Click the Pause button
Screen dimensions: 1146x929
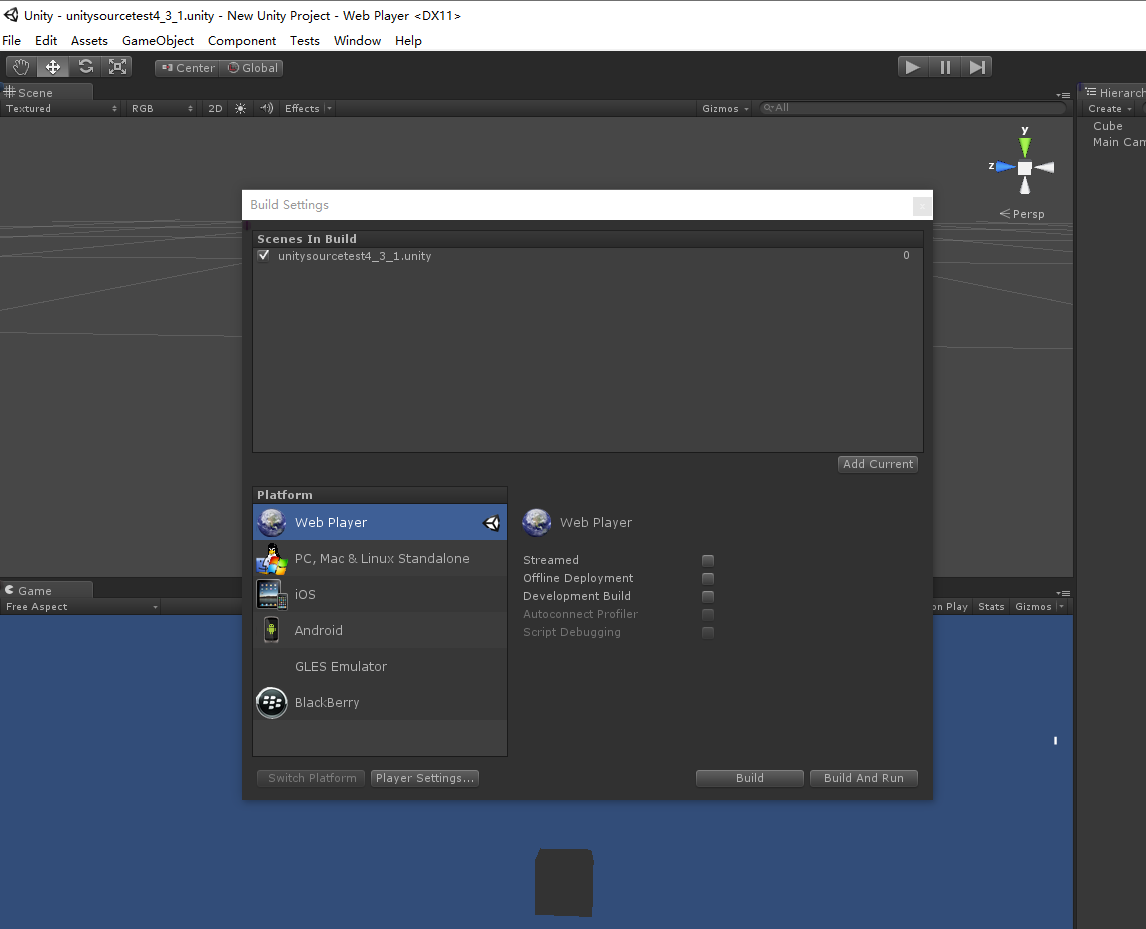(x=944, y=66)
